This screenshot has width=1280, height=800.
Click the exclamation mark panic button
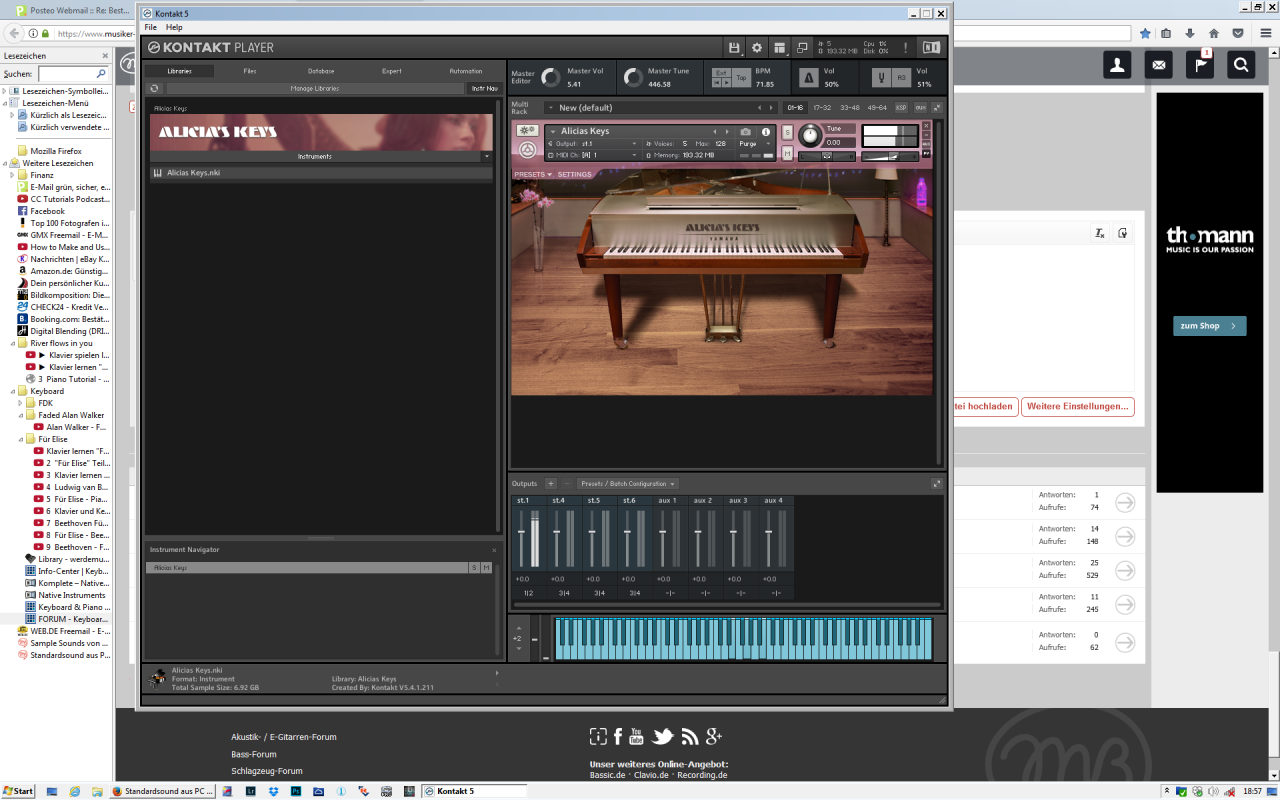click(x=905, y=47)
